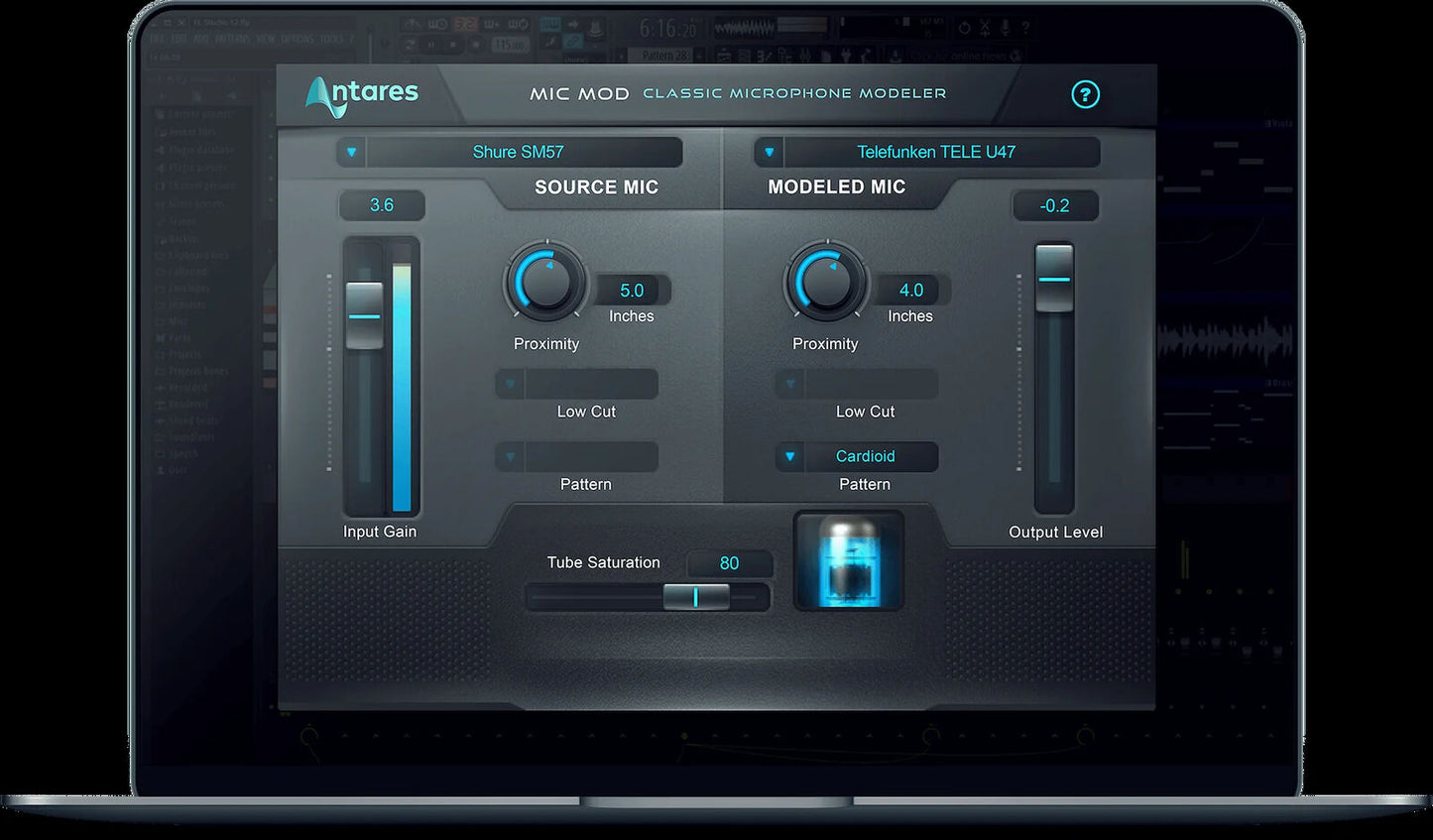
Task: Click the microphone icon in FL Studio's top toolbar
Action: [1005, 28]
